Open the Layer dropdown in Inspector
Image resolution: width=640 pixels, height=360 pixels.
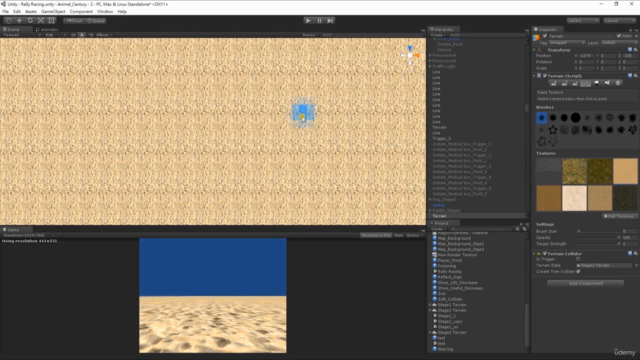tap(619, 42)
